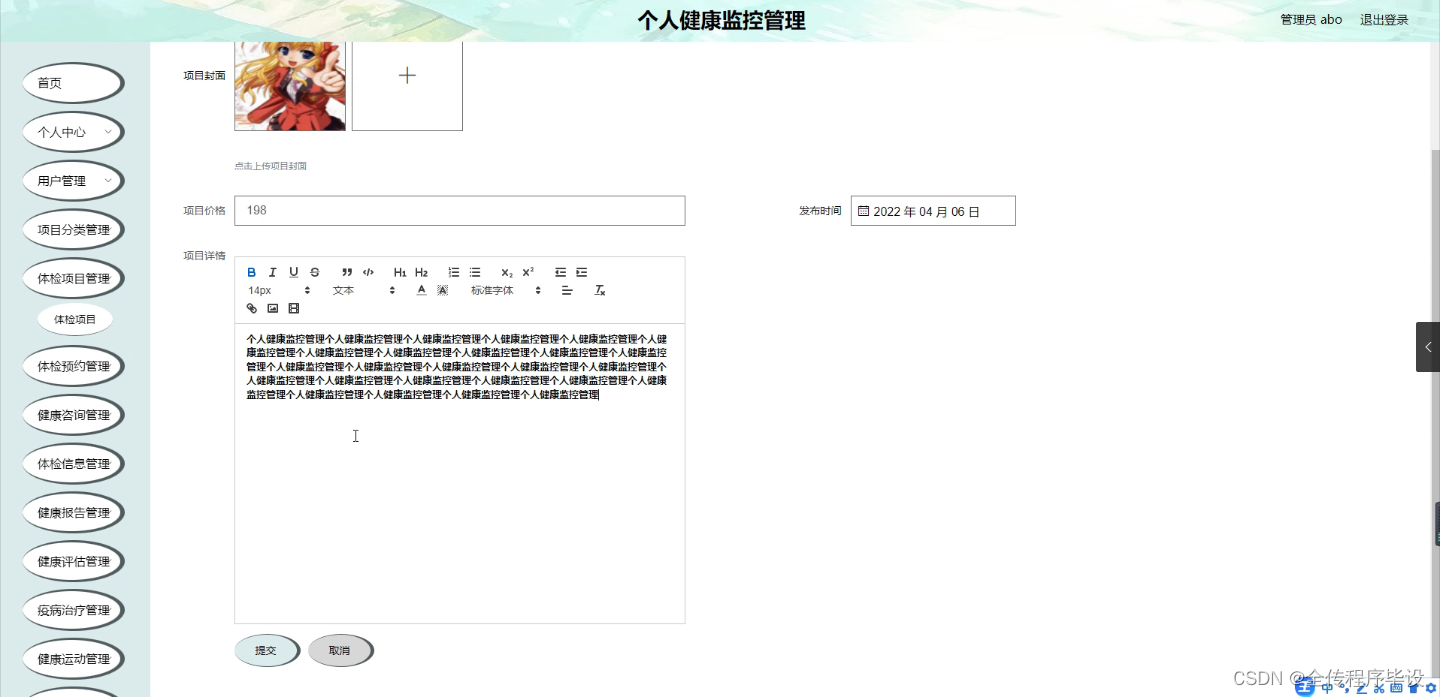Image resolution: width=1440 pixels, height=697 pixels.
Task: Open the 标准字体 font family dropdown
Action: 500,290
